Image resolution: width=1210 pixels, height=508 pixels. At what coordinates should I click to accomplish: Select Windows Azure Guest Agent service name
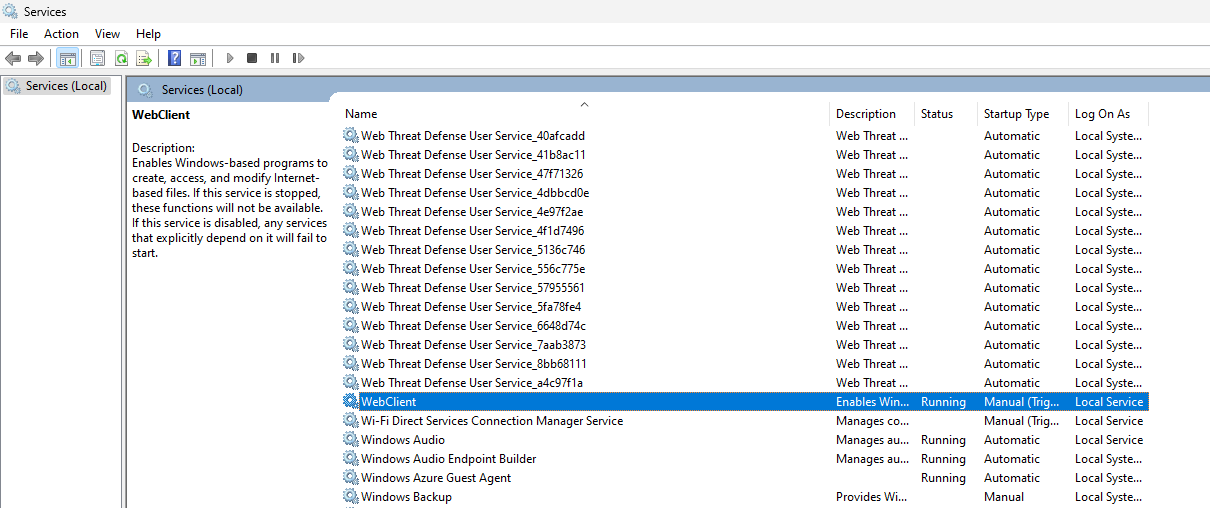pyautogui.click(x=436, y=478)
